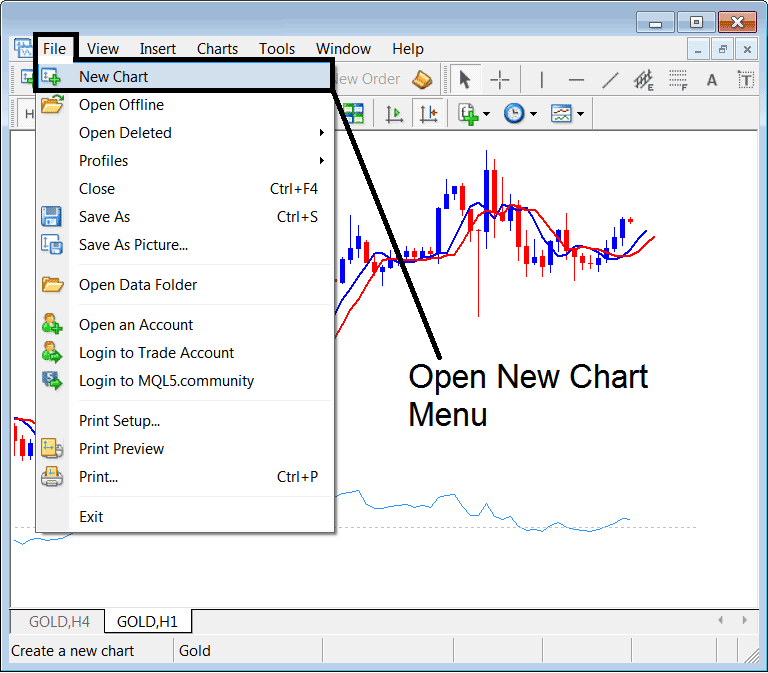Choose Open Offline
Screen dimensions: 768x673
tap(185, 105)
